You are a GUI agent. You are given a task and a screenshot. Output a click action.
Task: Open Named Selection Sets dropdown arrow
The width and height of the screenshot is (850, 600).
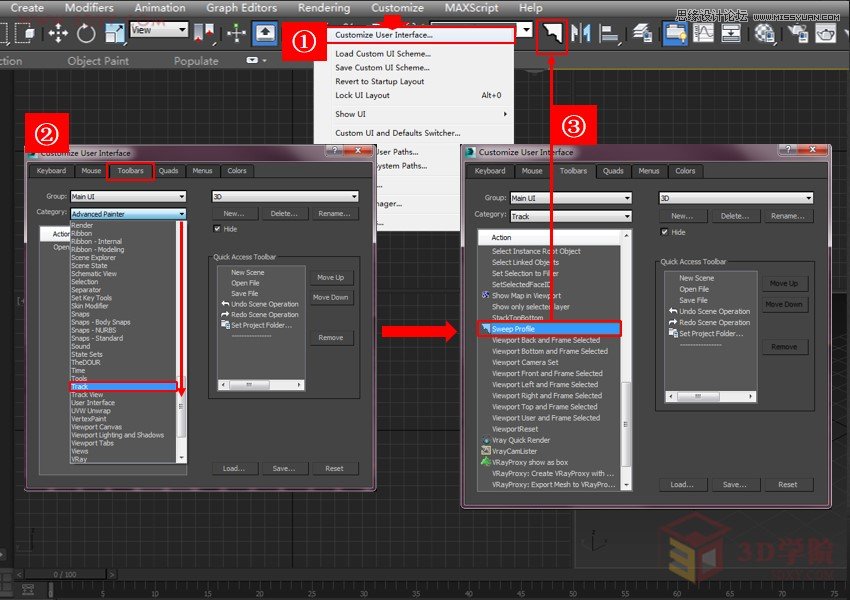pos(526,30)
